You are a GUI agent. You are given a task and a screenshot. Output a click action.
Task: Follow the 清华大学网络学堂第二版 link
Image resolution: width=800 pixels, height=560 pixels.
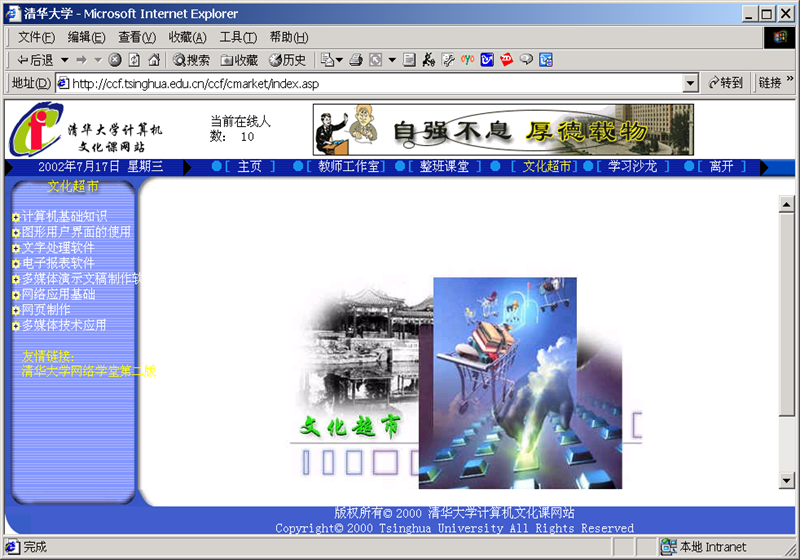coord(89,371)
